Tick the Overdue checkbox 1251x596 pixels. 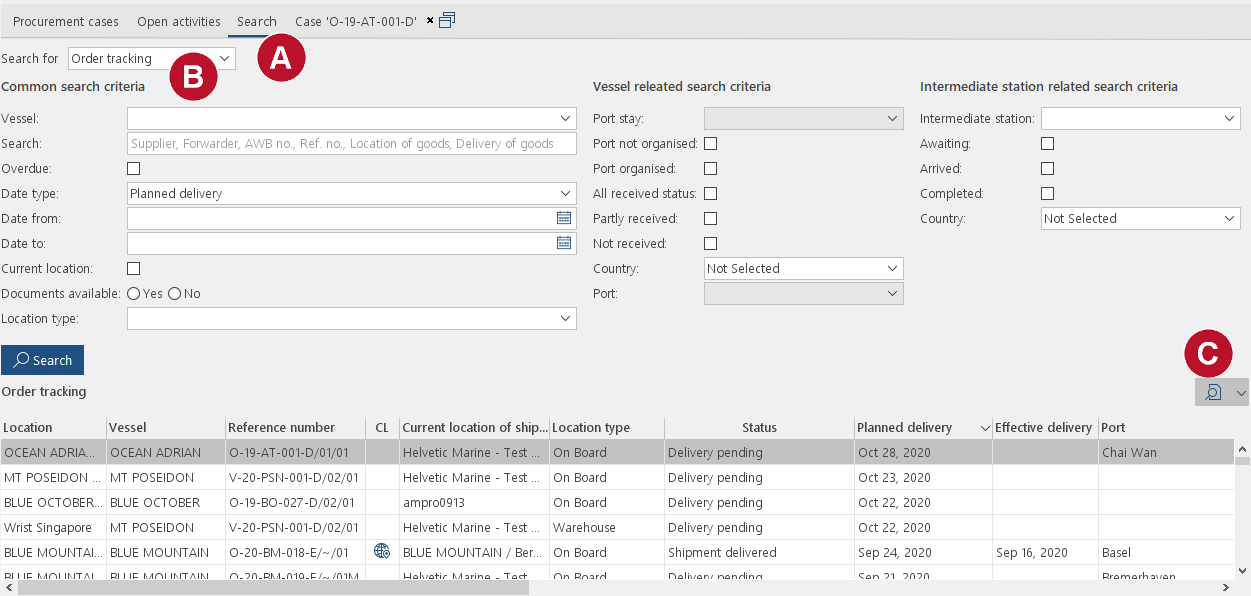[134, 169]
